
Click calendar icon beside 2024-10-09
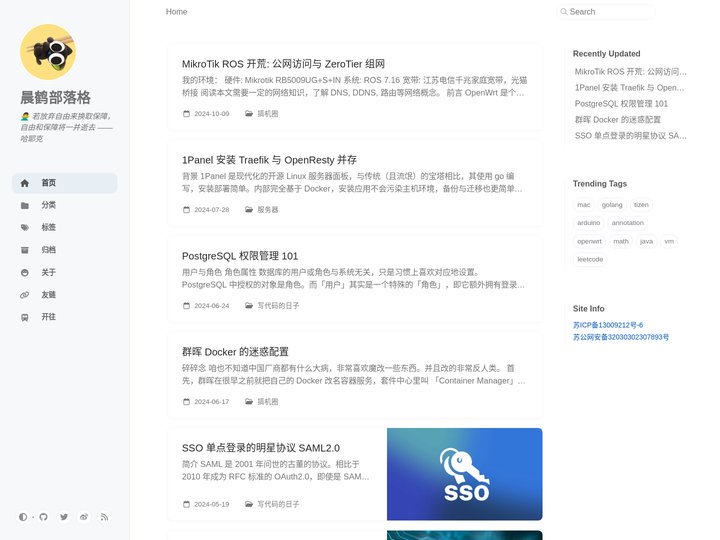point(186,113)
